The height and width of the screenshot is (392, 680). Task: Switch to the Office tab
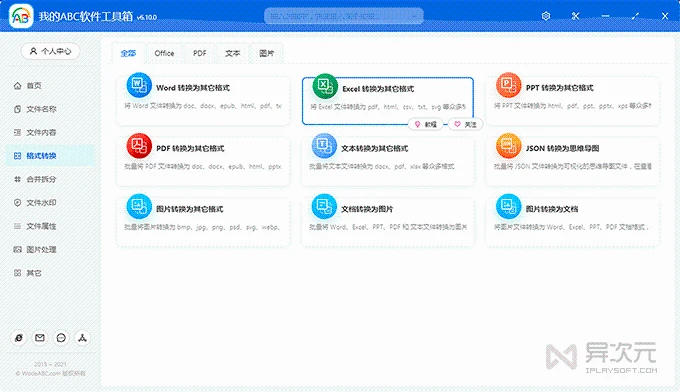pos(164,53)
